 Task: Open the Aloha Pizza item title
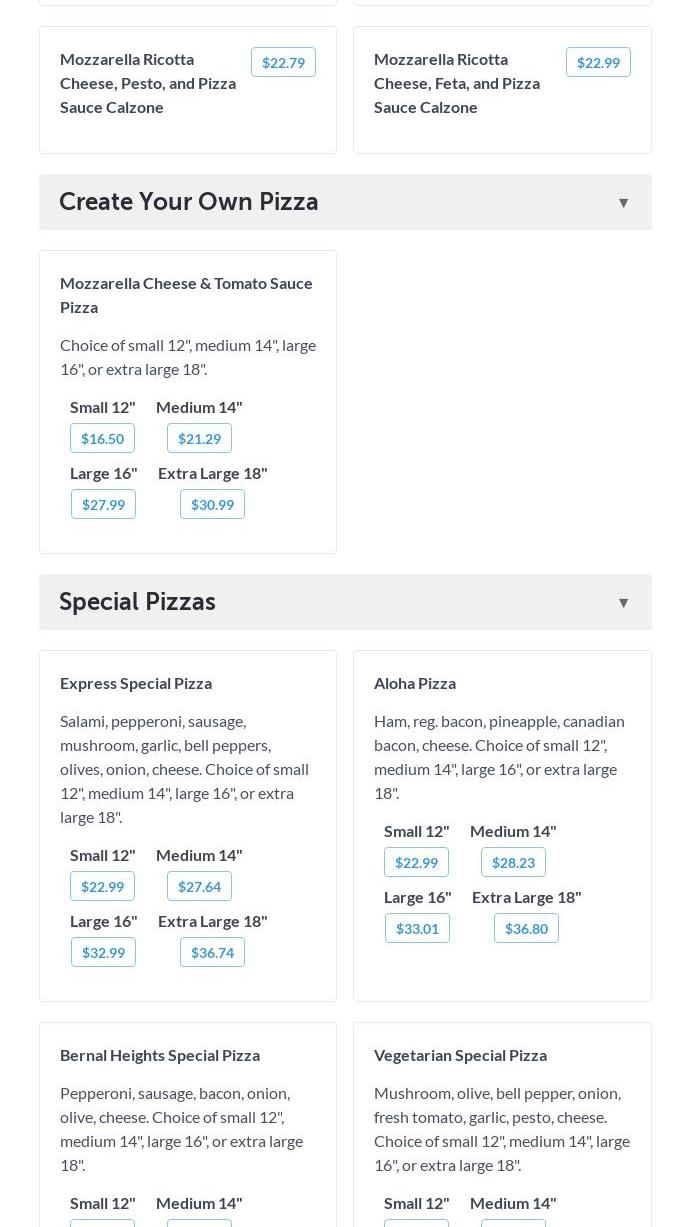[x=415, y=683]
